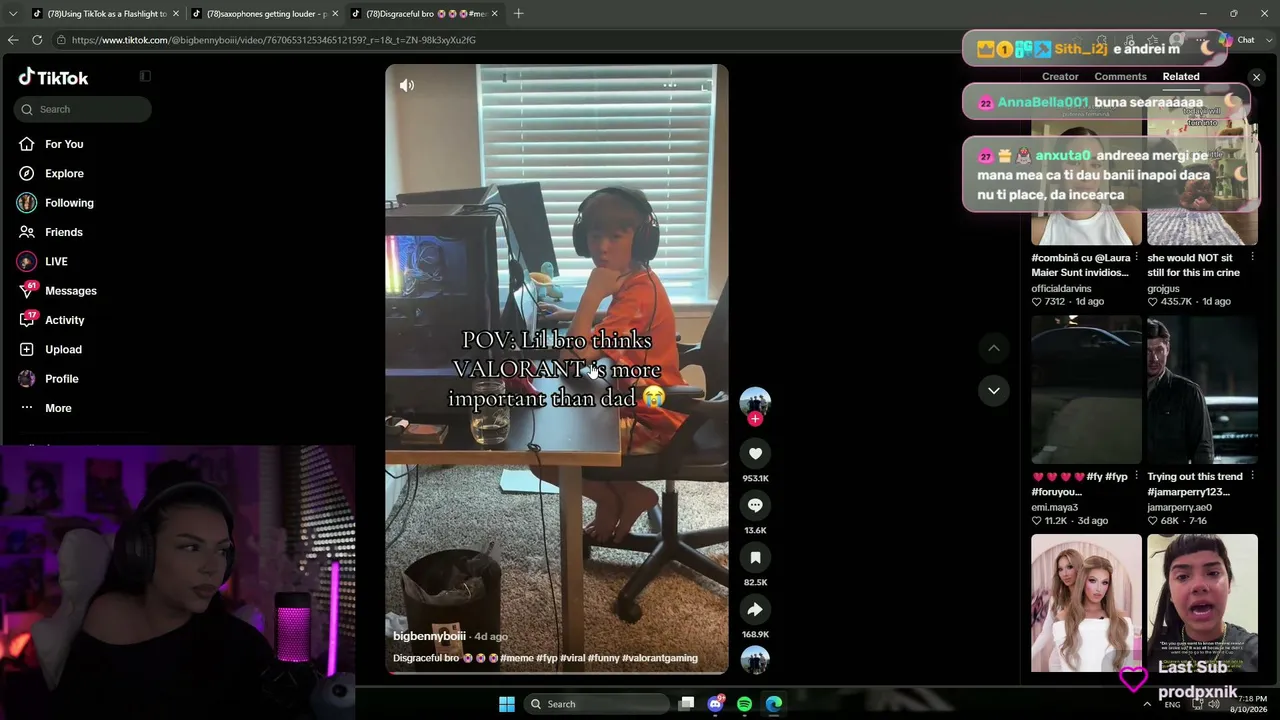Click the browser address bar URL
Viewport: 1280px width, 720px height.
click(x=273, y=40)
